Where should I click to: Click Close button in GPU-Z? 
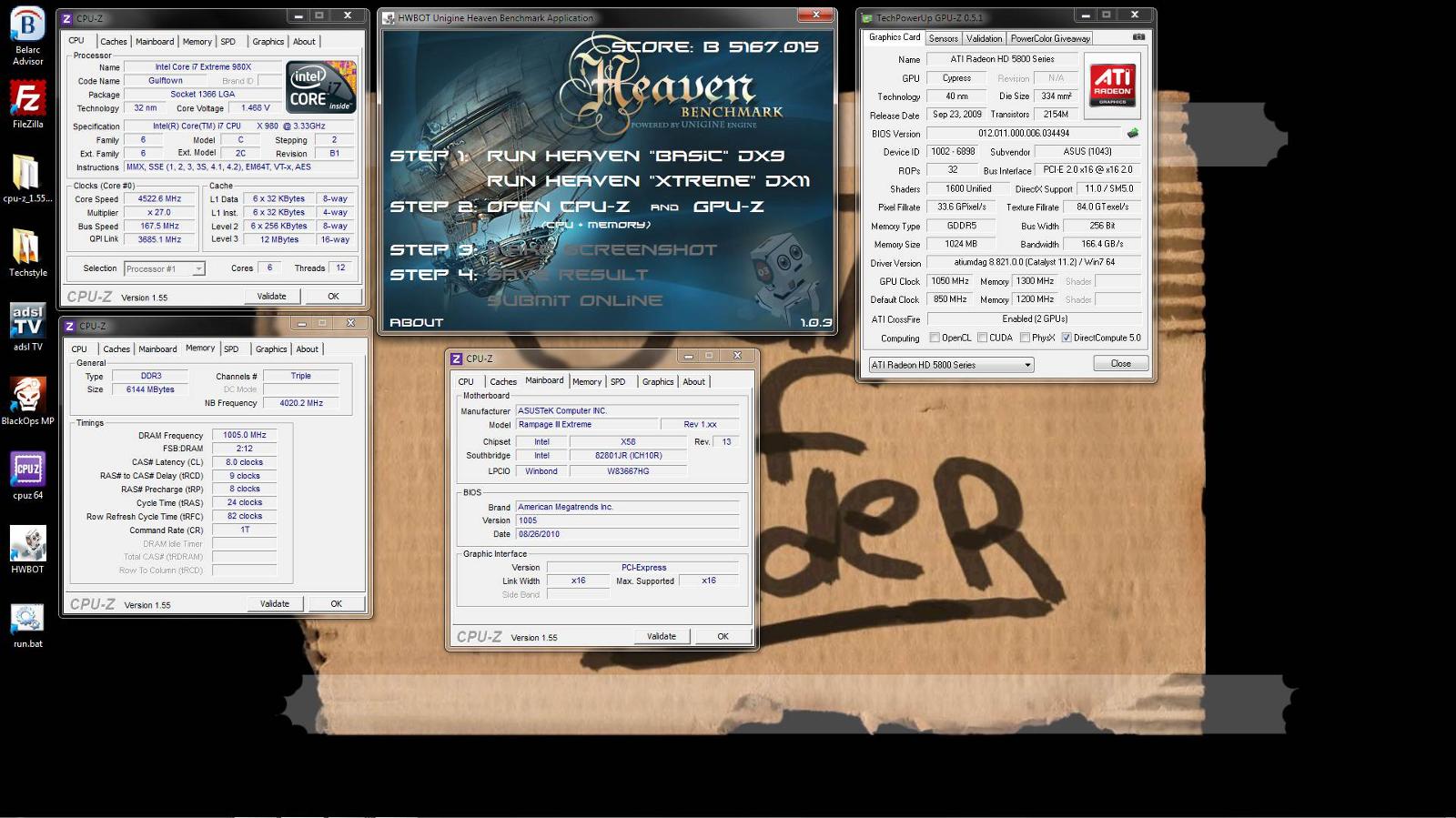pos(1121,364)
